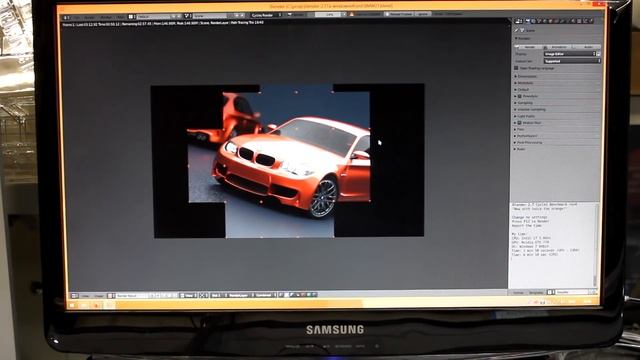Open the Display dropdown showing Image Editor

pyautogui.click(x=570, y=54)
